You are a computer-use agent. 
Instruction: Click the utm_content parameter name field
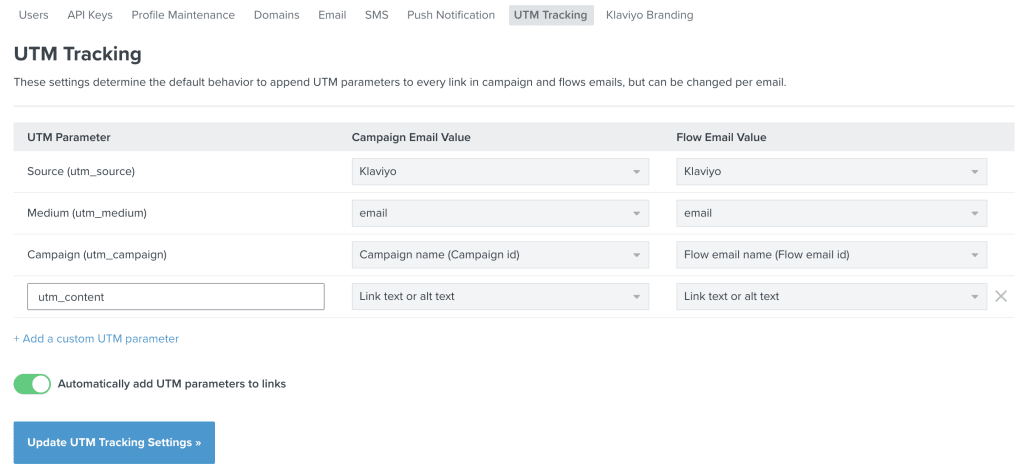pyautogui.click(x=176, y=297)
